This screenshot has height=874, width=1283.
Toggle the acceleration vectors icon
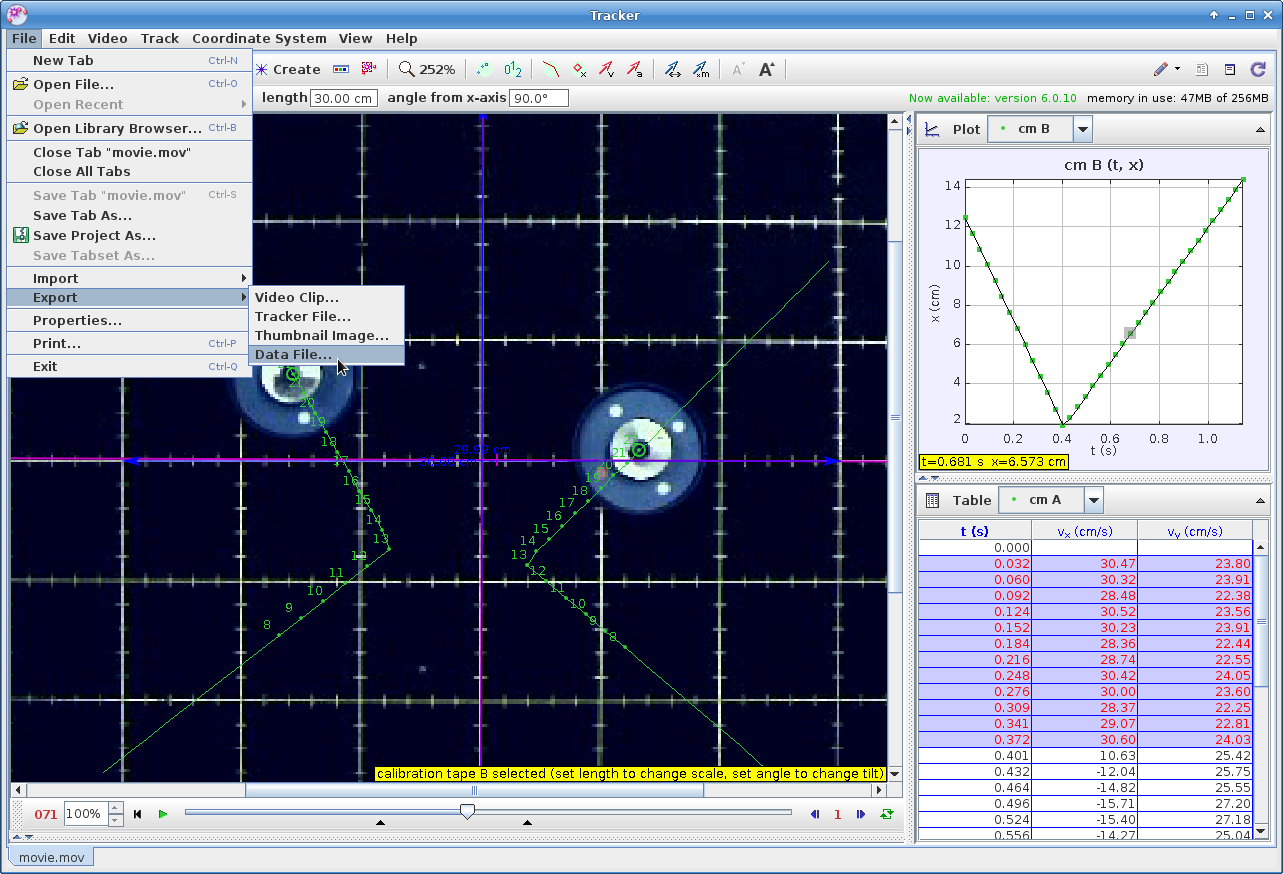point(634,69)
